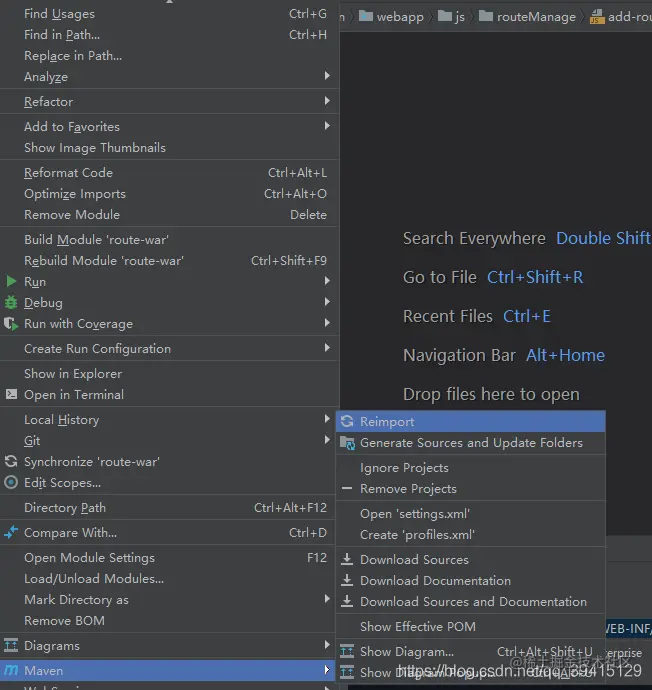
Task: Click the Navigation Bar hint text
Action: point(459,355)
